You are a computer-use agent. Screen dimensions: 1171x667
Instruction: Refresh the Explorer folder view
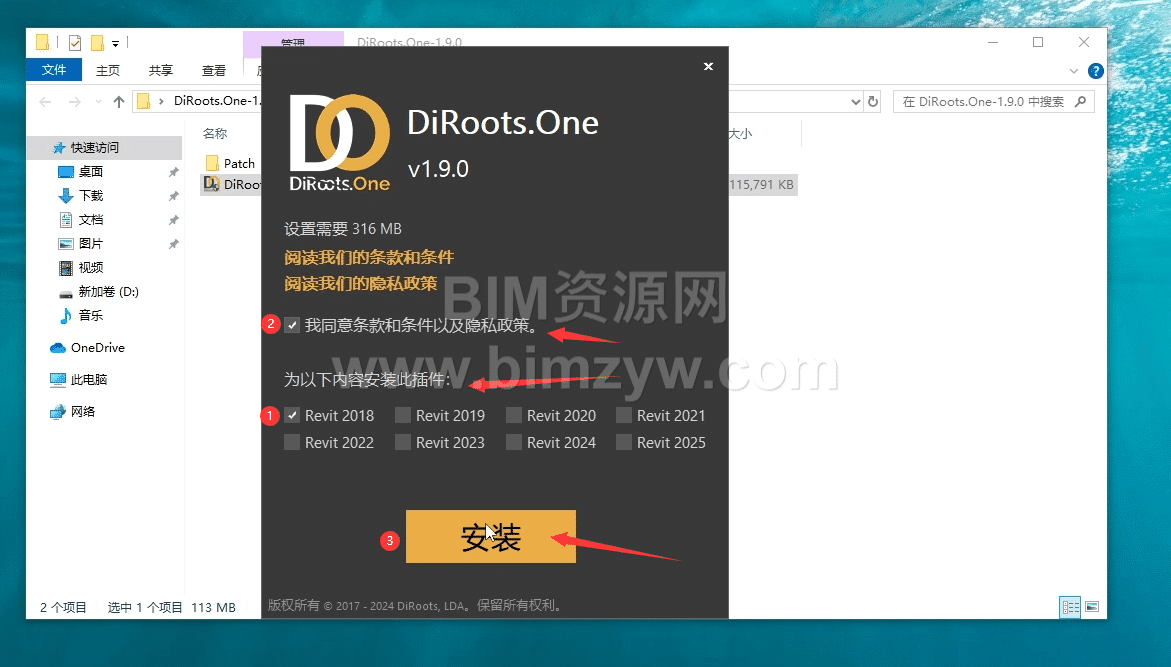coord(873,102)
